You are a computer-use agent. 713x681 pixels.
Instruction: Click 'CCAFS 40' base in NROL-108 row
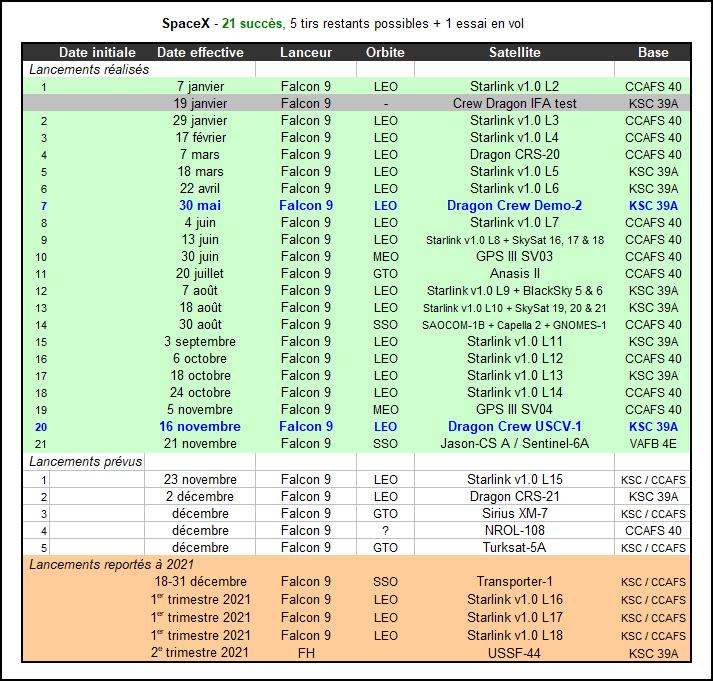click(x=653, y=531)
